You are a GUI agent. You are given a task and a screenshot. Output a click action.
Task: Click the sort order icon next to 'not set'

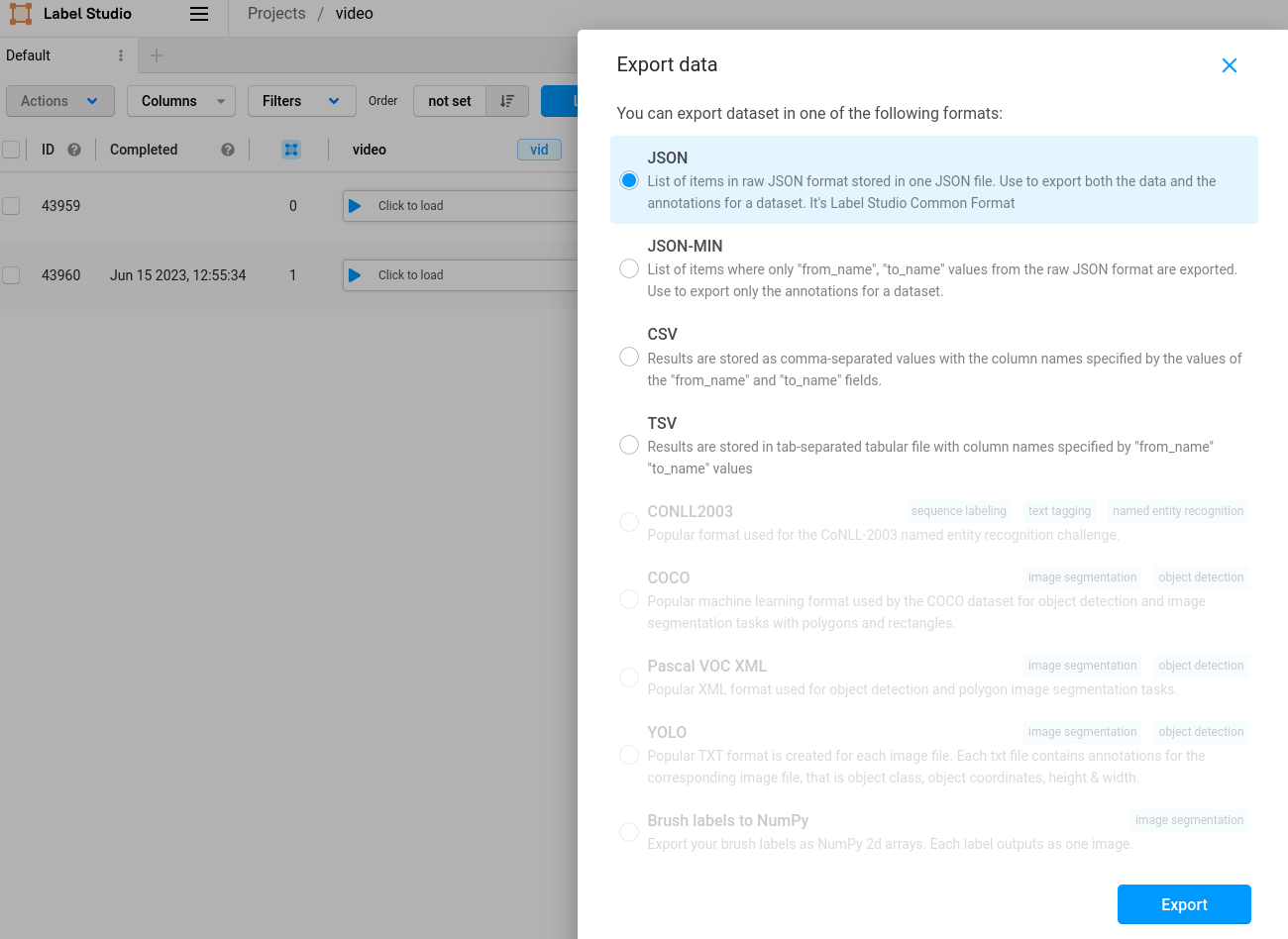point(506,100)
